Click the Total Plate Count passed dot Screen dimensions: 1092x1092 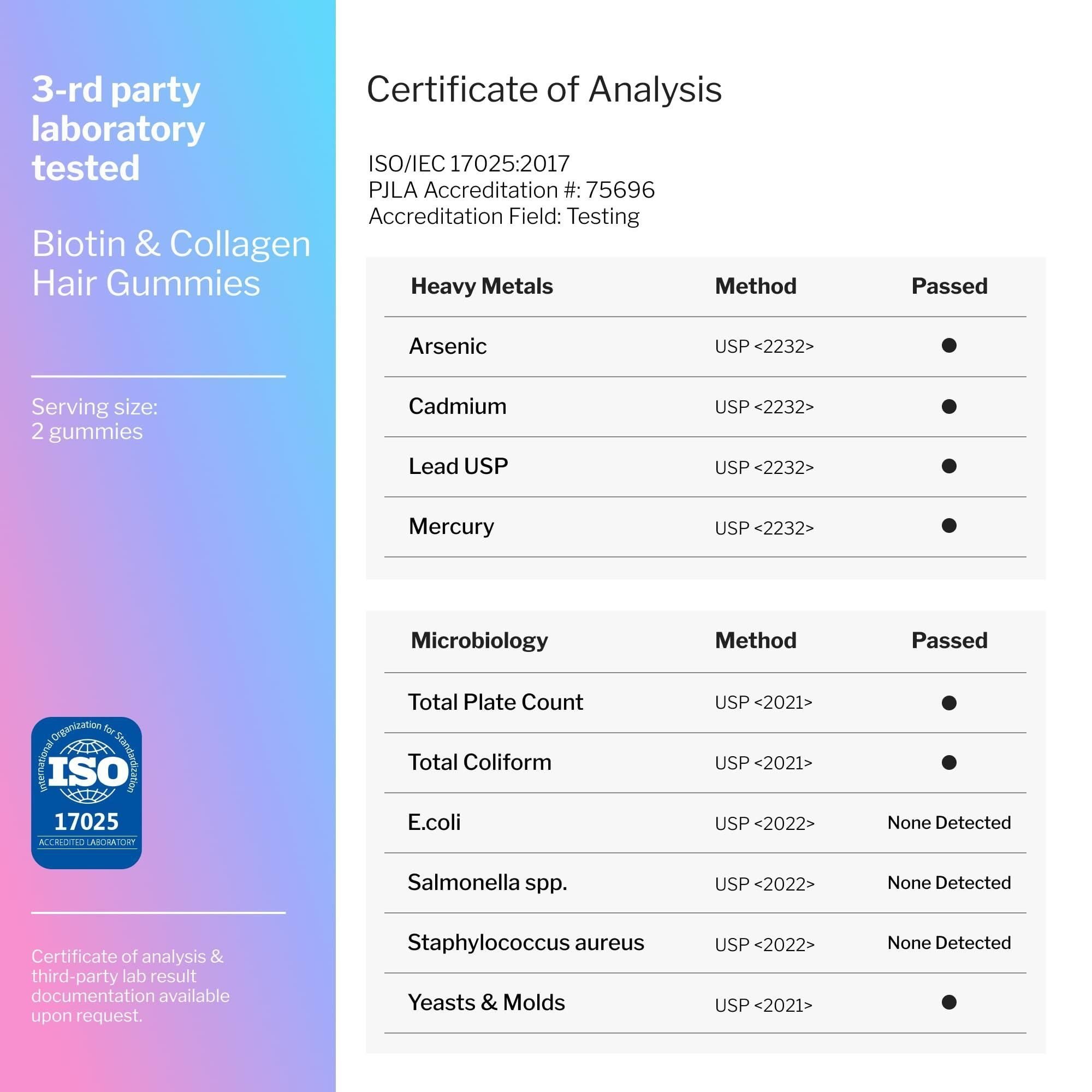[x=949, y=703]
